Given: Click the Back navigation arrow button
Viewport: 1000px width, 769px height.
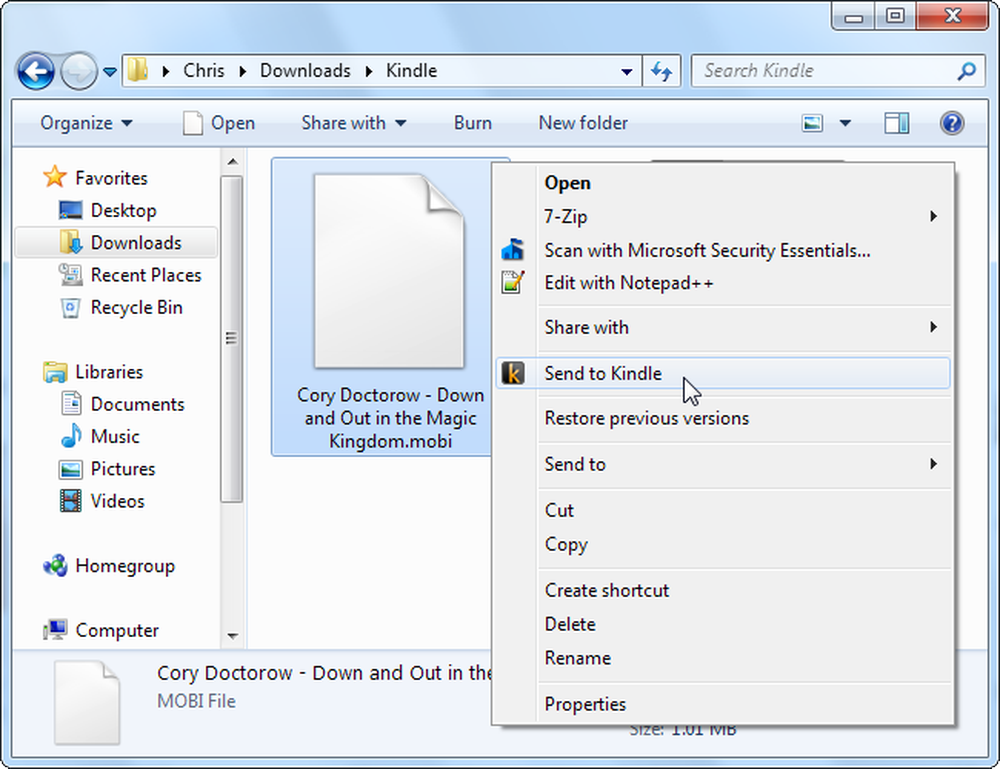Looking at the screenshot, I should [x=36, y=71].
